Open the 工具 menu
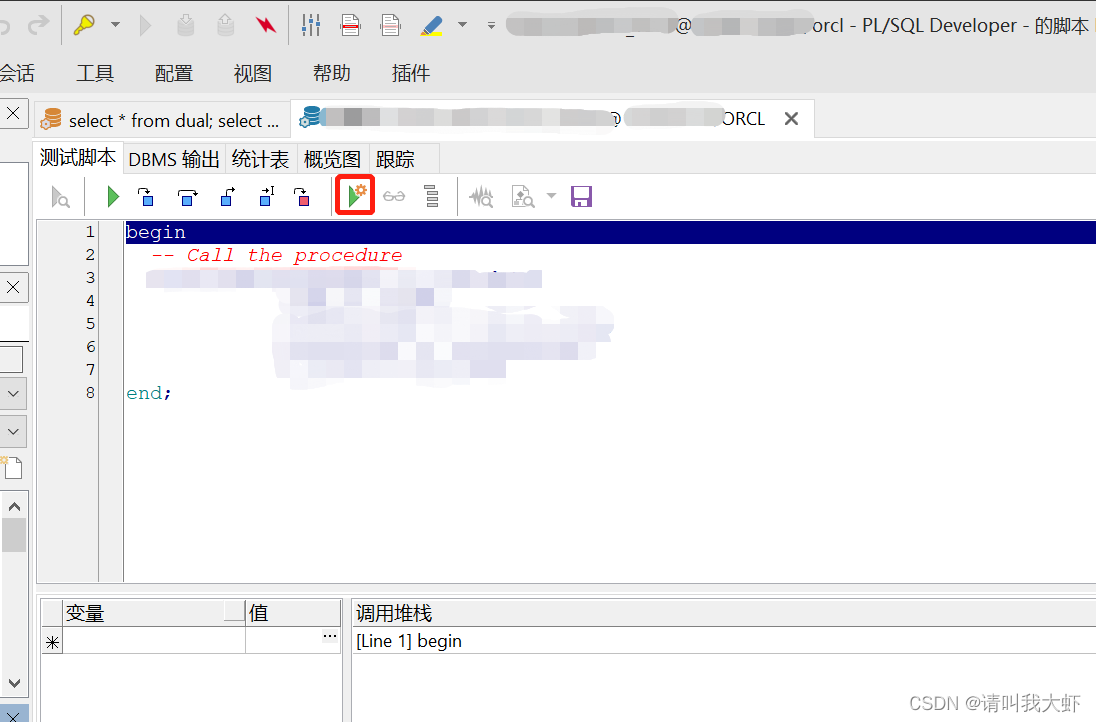This screenshot has height=722, width=1096. coord(94,72)
